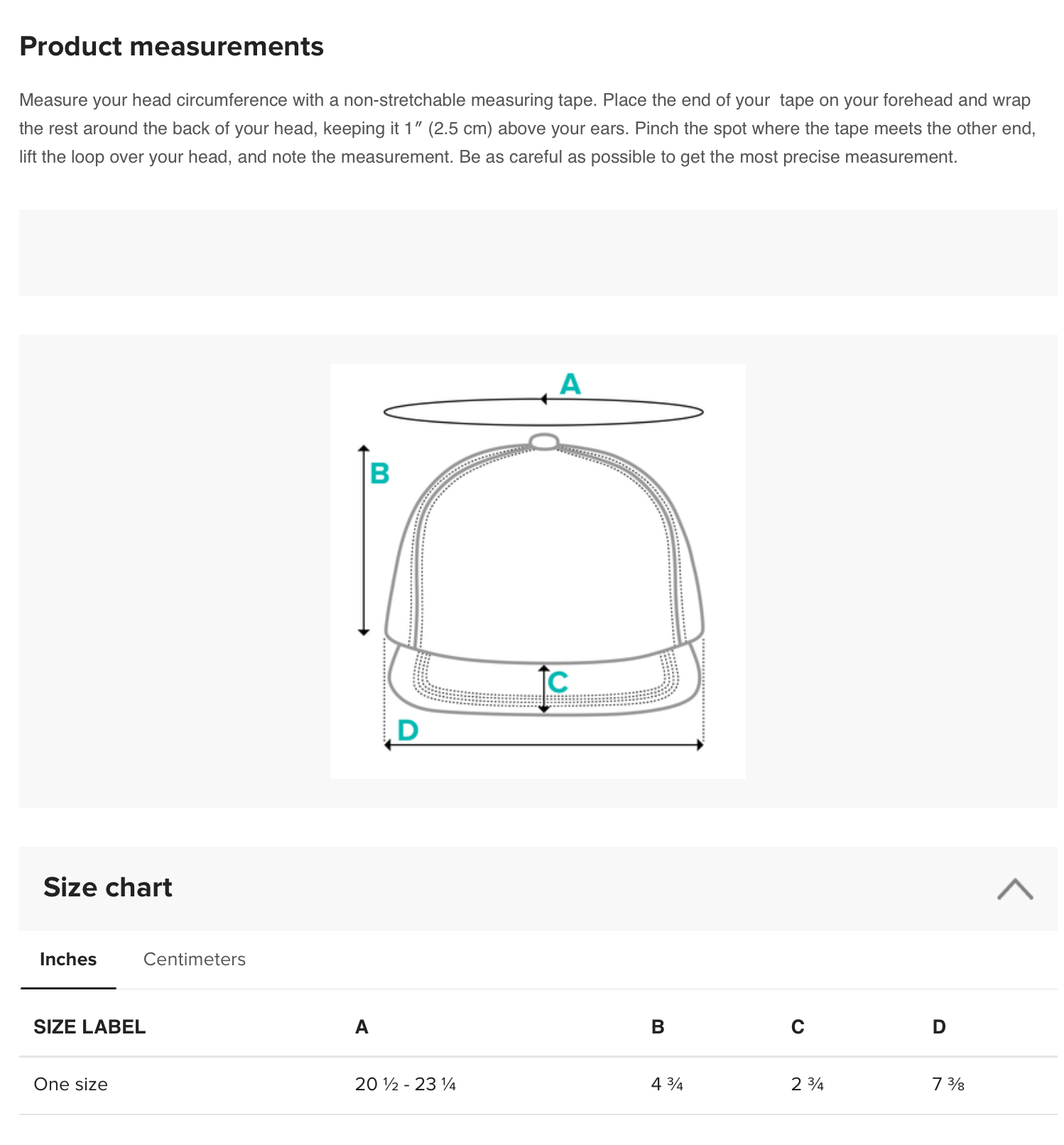The image size is (1064, 1145).
Task: Click the SIZE LABEL column header
Action: pos(89,1027)
